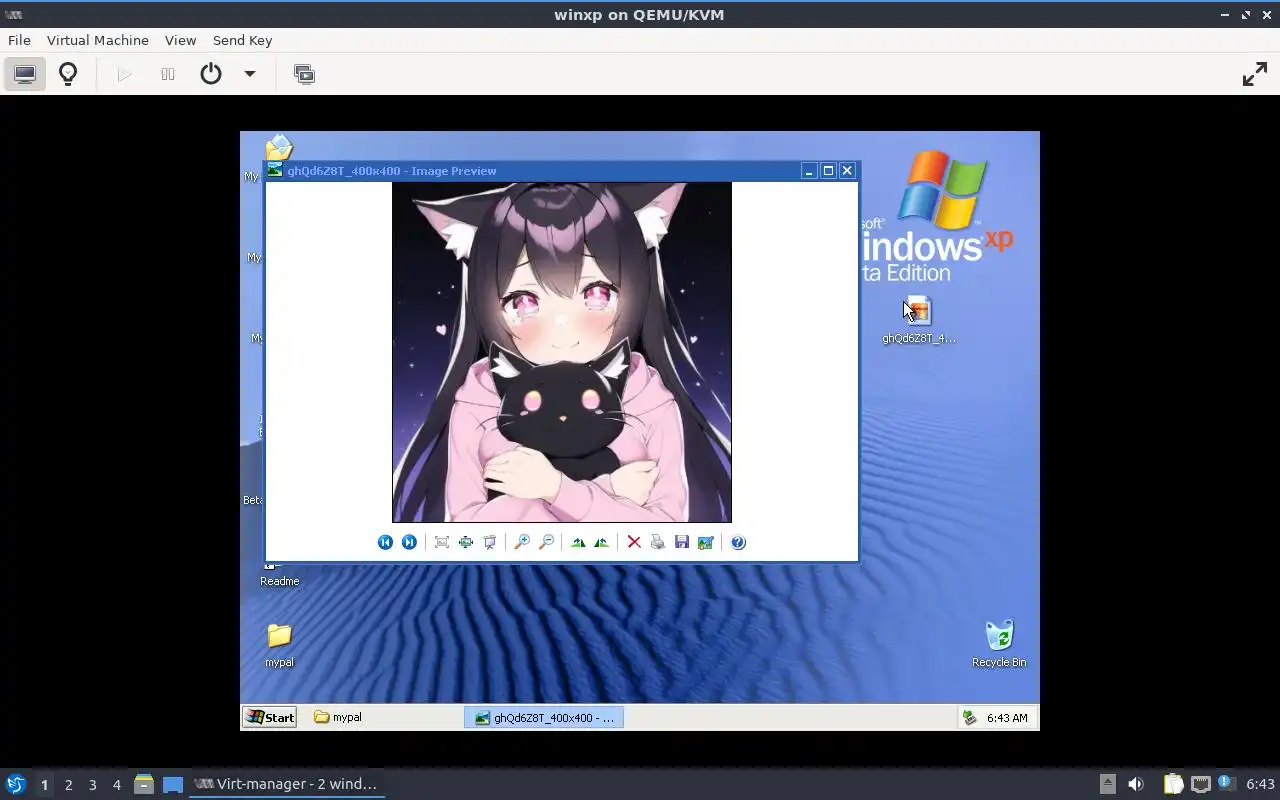Viewport: 1280px width, 800px height.
Task: Click the XP Start button
Action: click(270, 717)
